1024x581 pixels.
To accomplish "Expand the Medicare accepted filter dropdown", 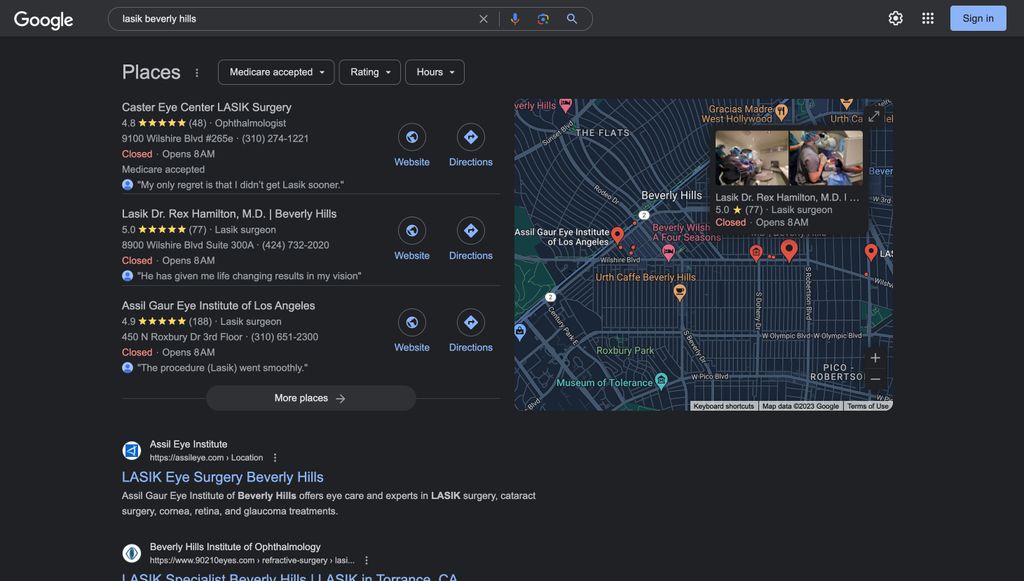I will 276,72.
